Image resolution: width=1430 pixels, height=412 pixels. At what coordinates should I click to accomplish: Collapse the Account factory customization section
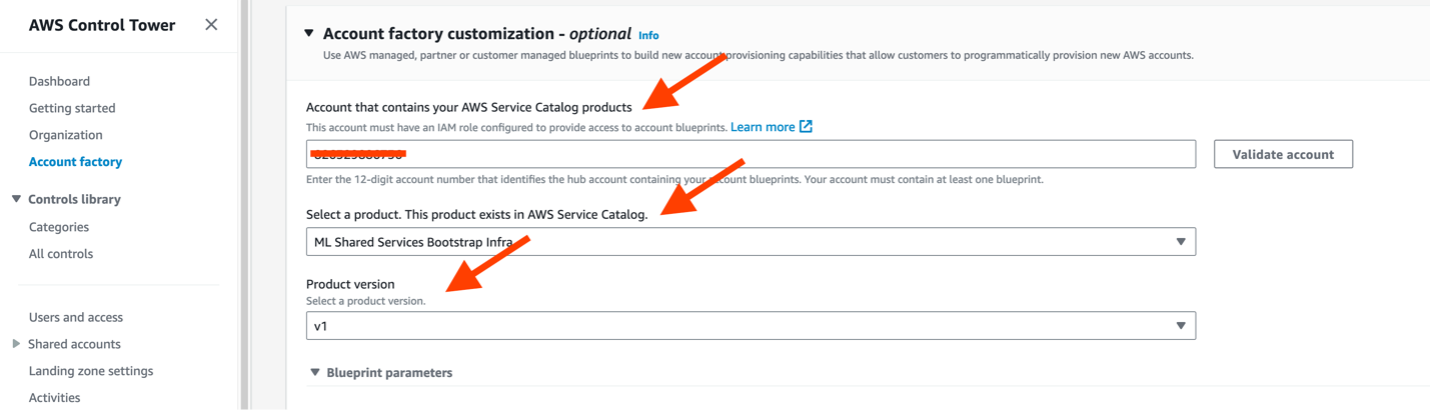[x=309, y=33]
